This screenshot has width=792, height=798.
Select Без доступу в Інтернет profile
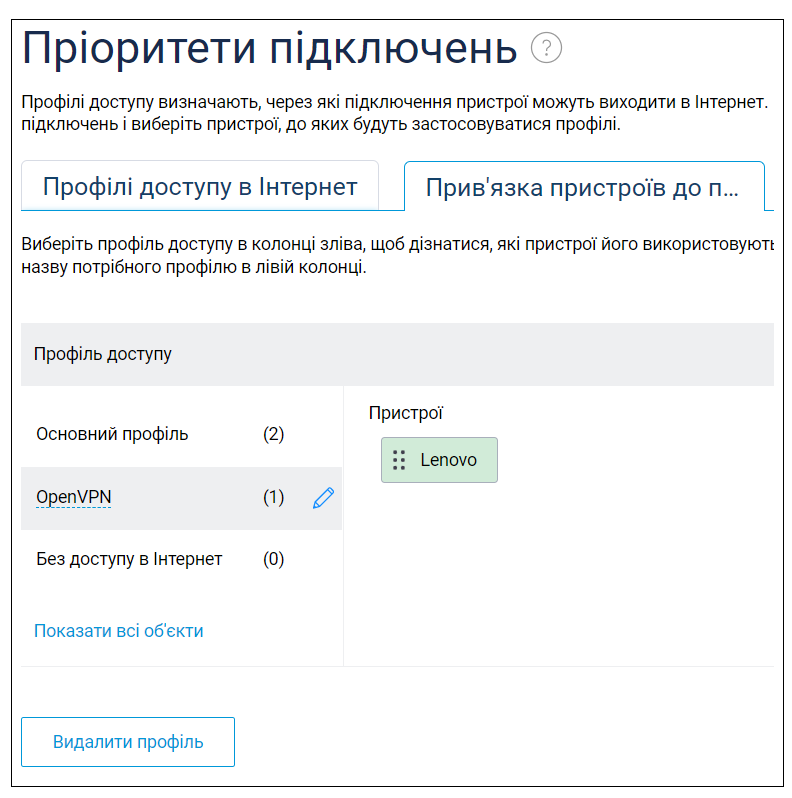point(129,559)
